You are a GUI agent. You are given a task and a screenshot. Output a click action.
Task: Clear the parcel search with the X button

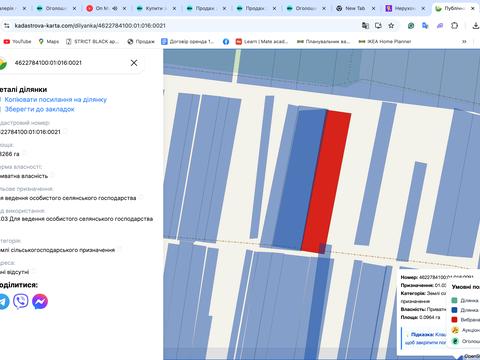tap(134, 63)
